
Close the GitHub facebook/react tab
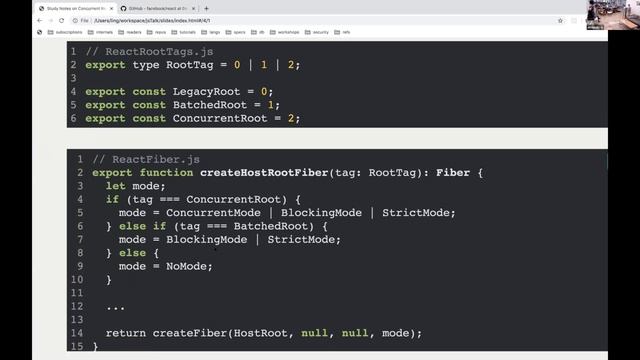coord(193,9)
